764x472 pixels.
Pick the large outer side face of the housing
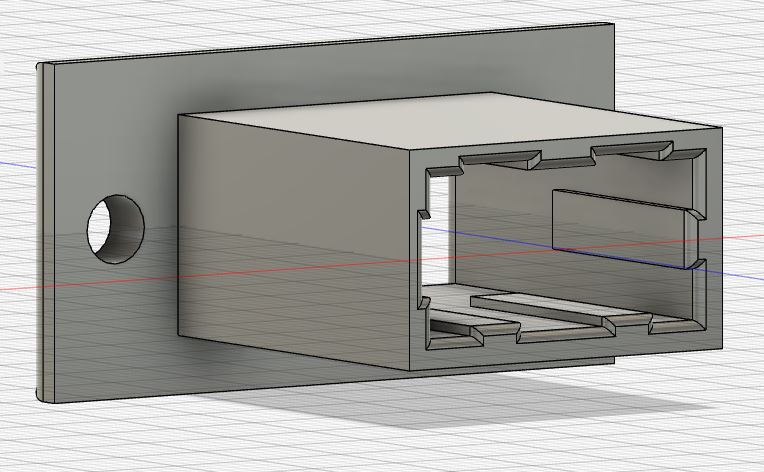click(294, 241)
